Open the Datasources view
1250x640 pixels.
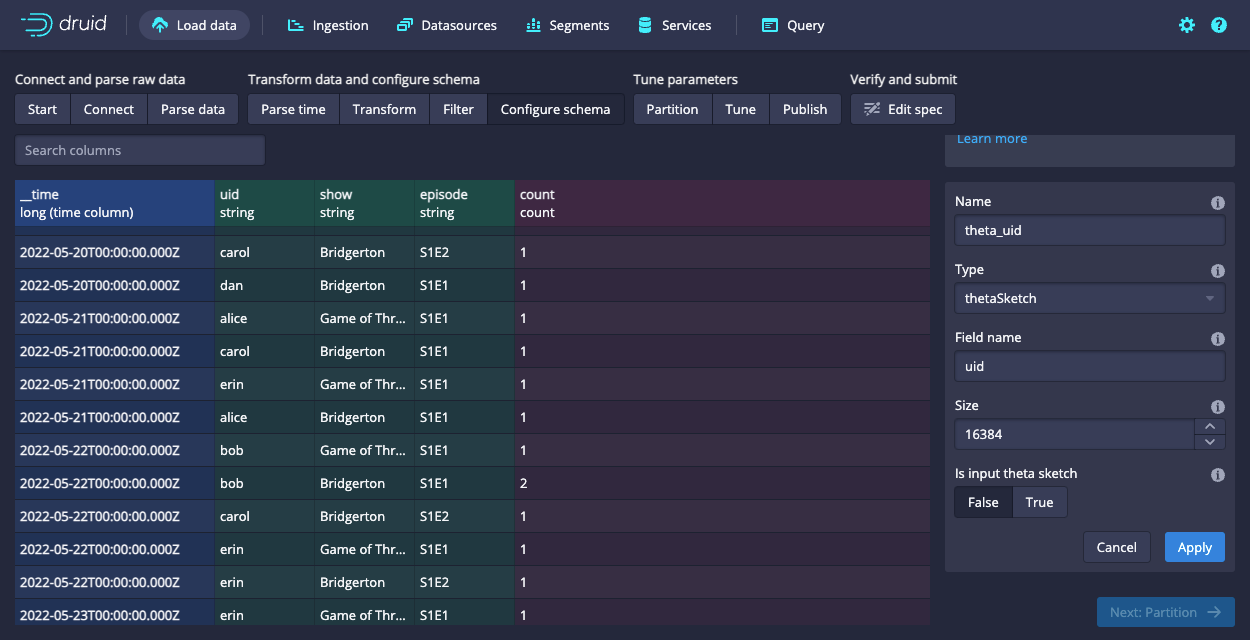446,25
